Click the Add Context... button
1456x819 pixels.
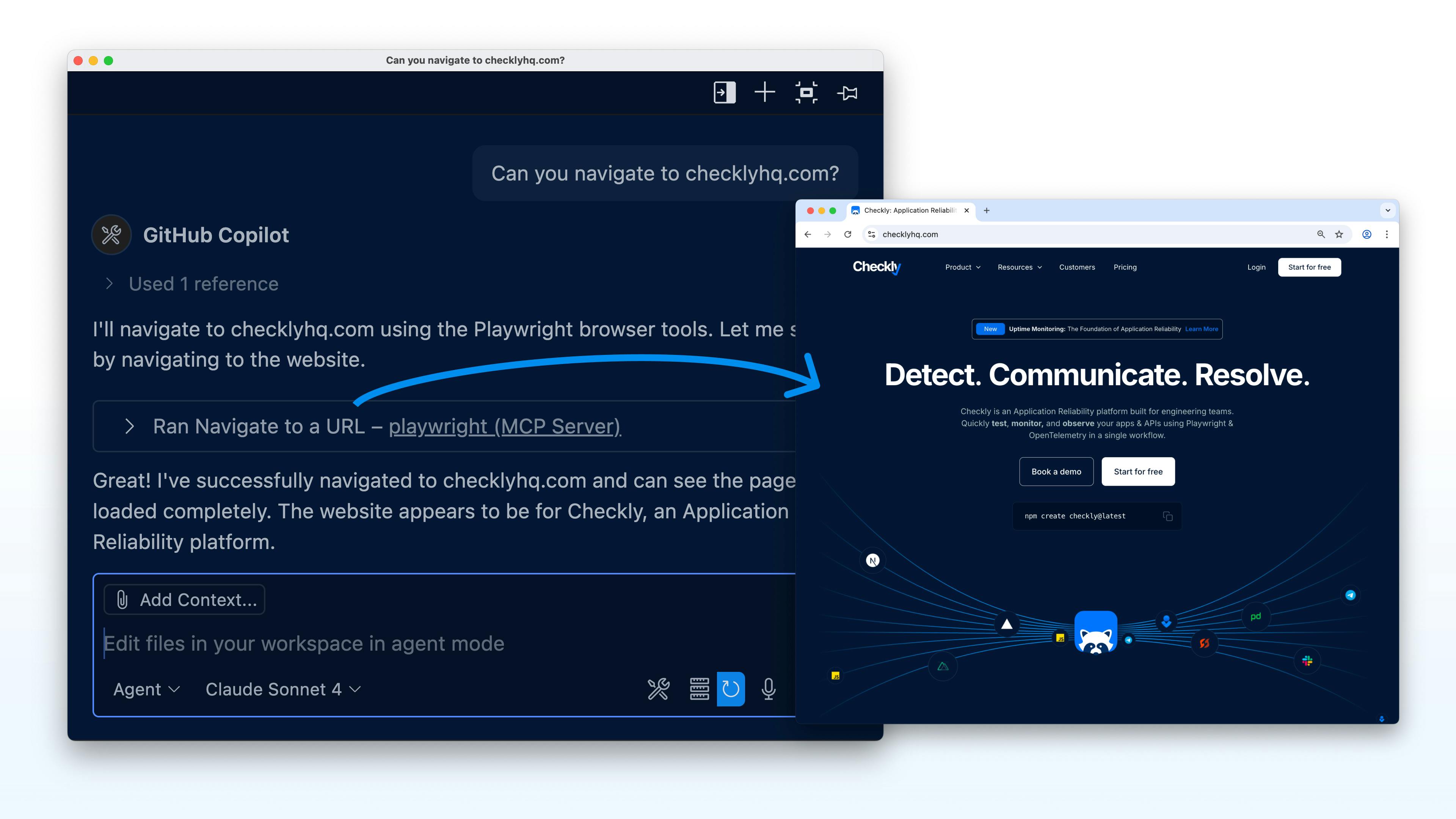click(184, 600)
